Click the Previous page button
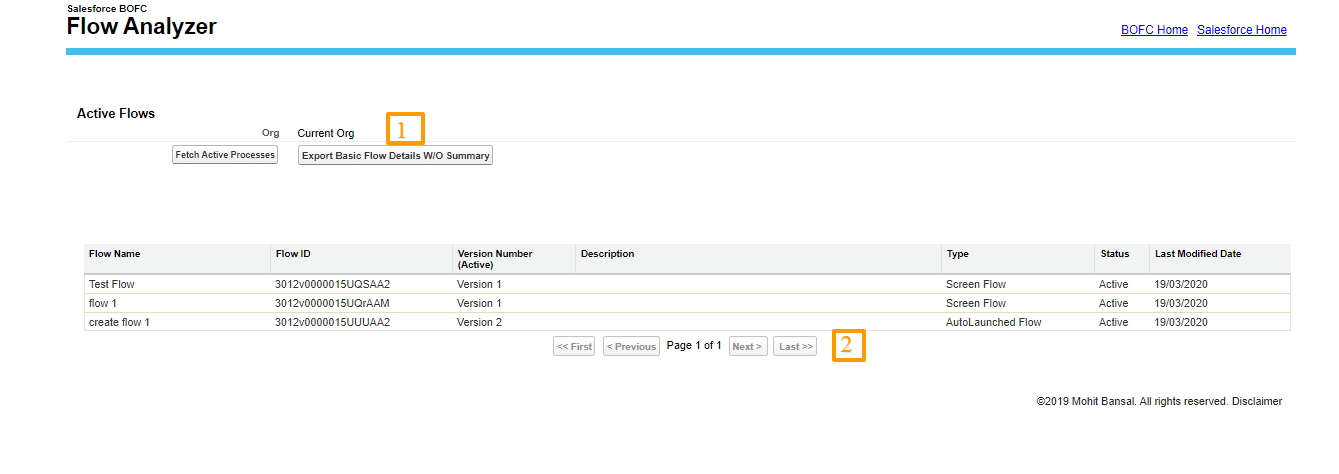This screenshot has height=474, width=1339. pos(631,346)
